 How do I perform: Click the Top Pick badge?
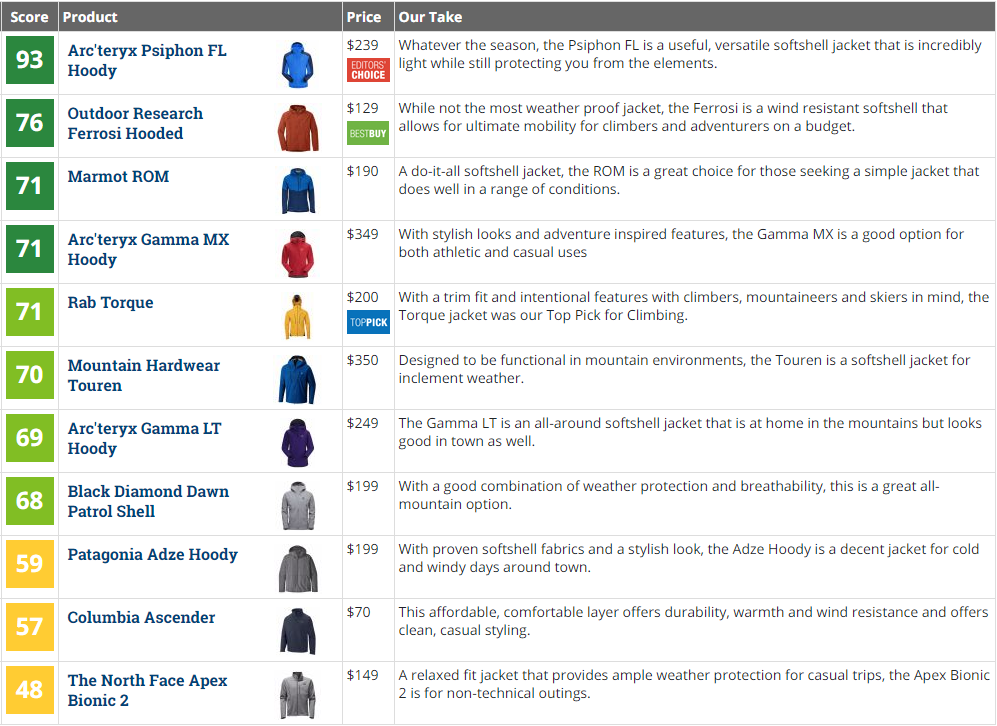(x=368, y=322)
